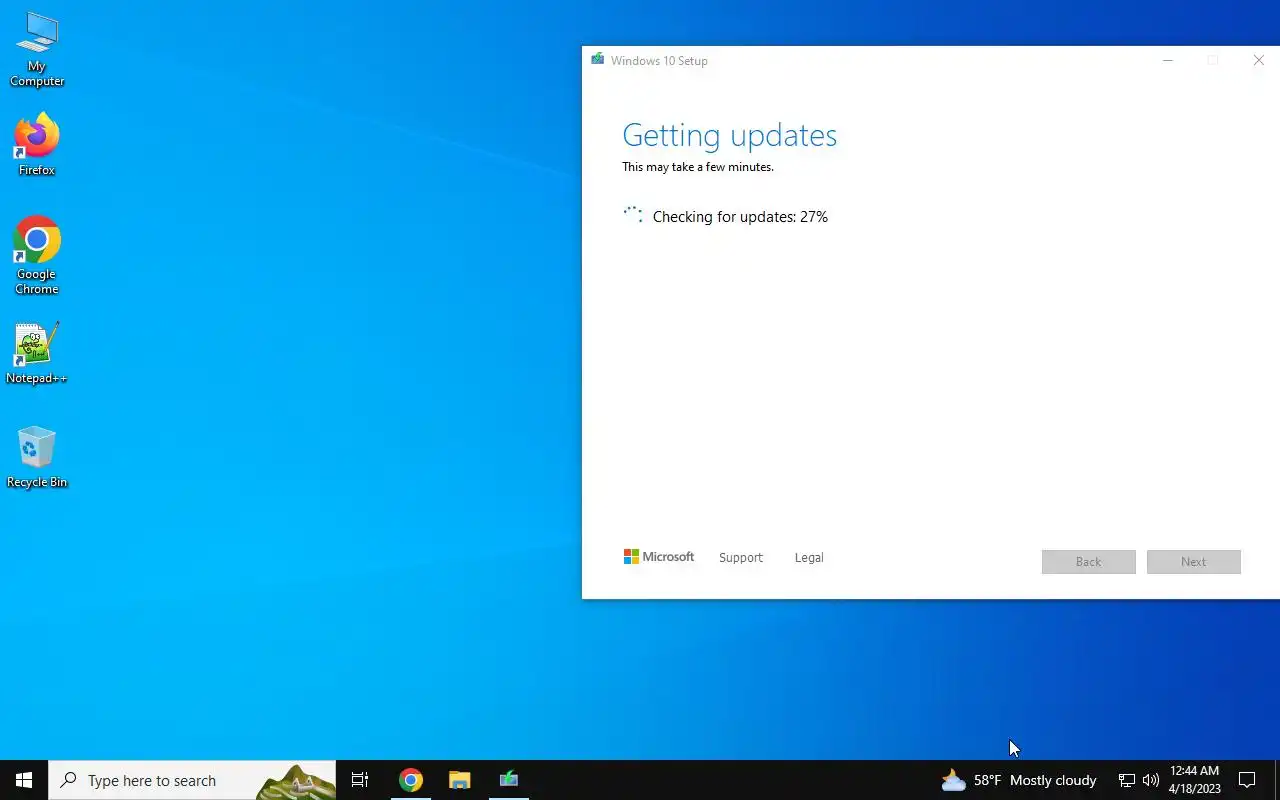The image size is (1280, 800).
Task: Minimize the Windows 10 Setup window
Action: coord(1167,60)
